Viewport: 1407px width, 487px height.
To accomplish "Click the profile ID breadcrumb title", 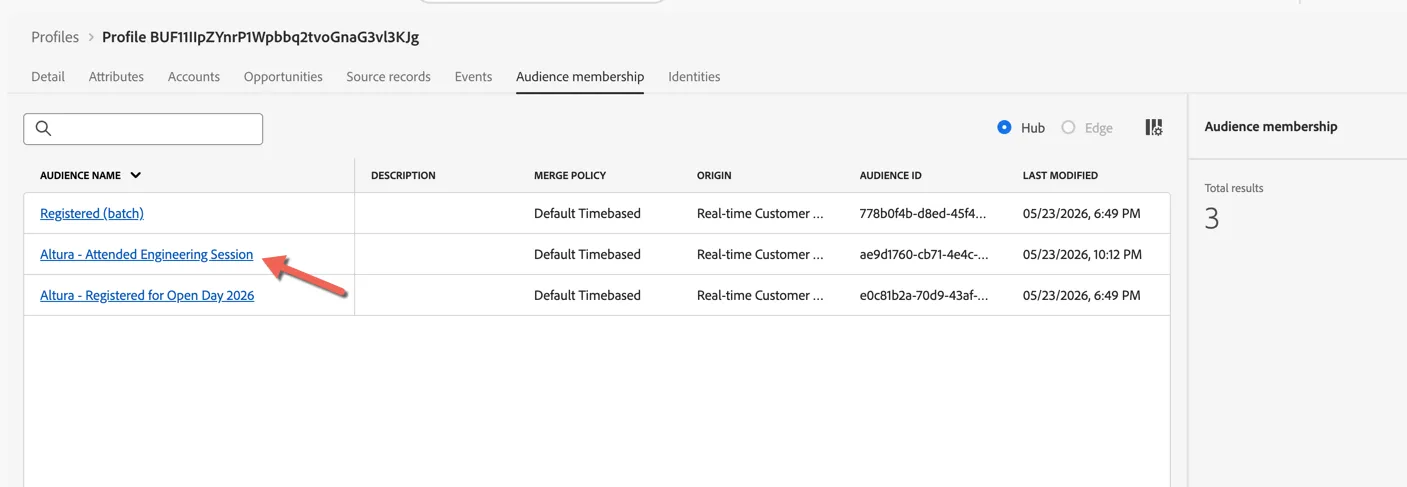I will pos(260,37).
